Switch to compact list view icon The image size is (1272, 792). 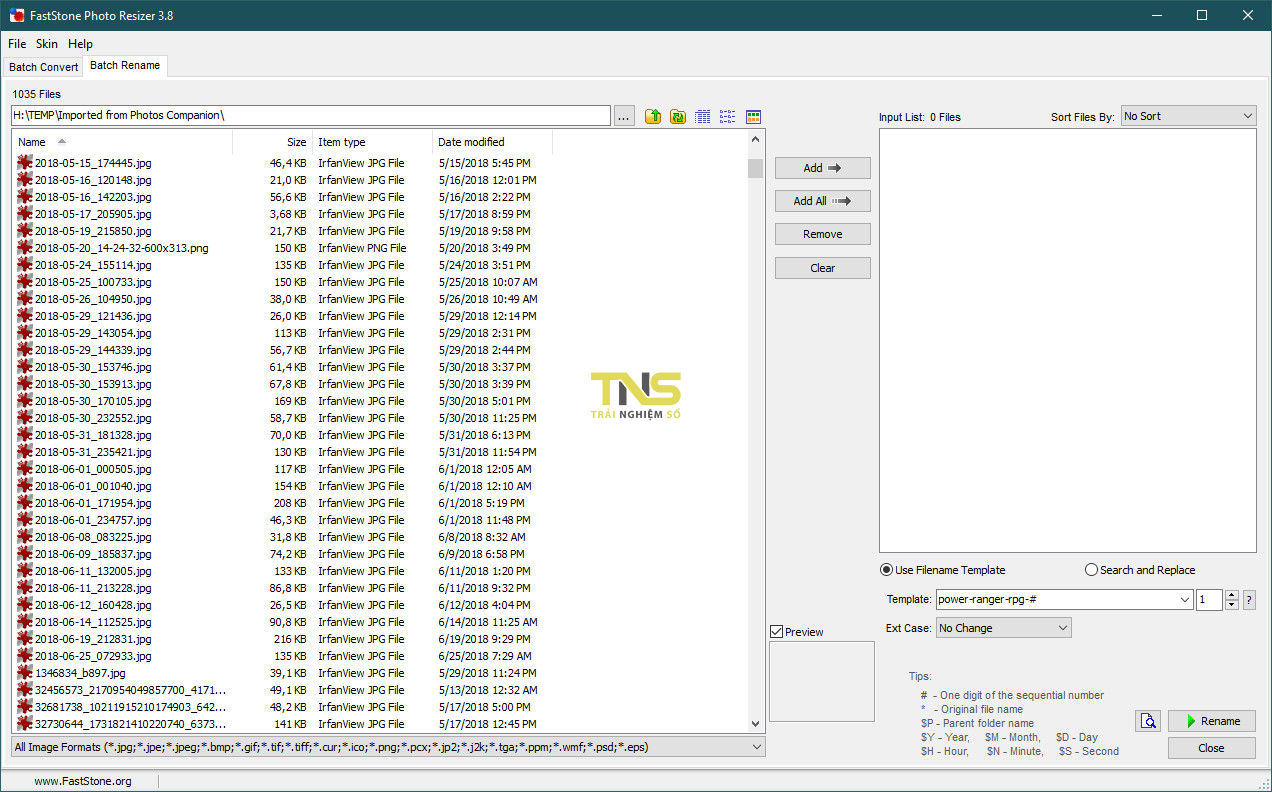[x=727, y=116]
